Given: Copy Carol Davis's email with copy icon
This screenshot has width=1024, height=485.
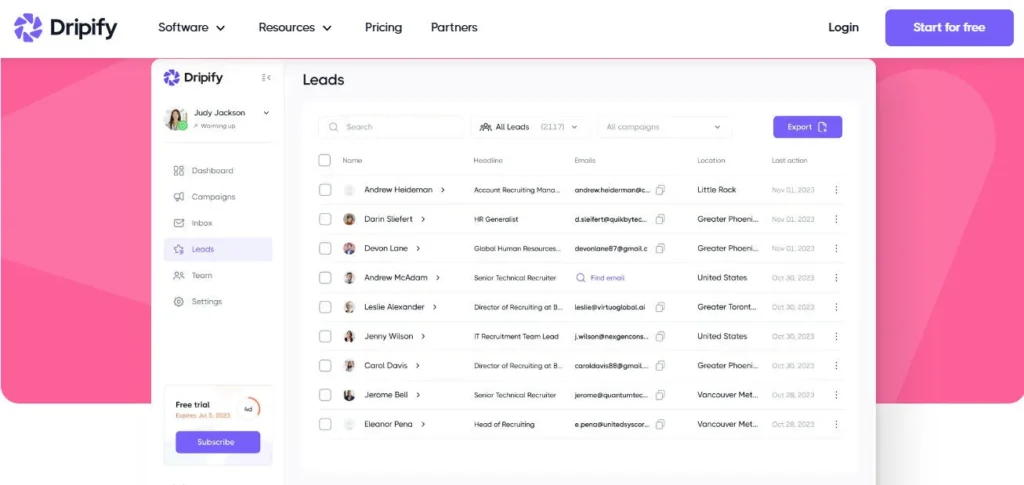Looking at the screenshot, I should (x=660, y=366).
